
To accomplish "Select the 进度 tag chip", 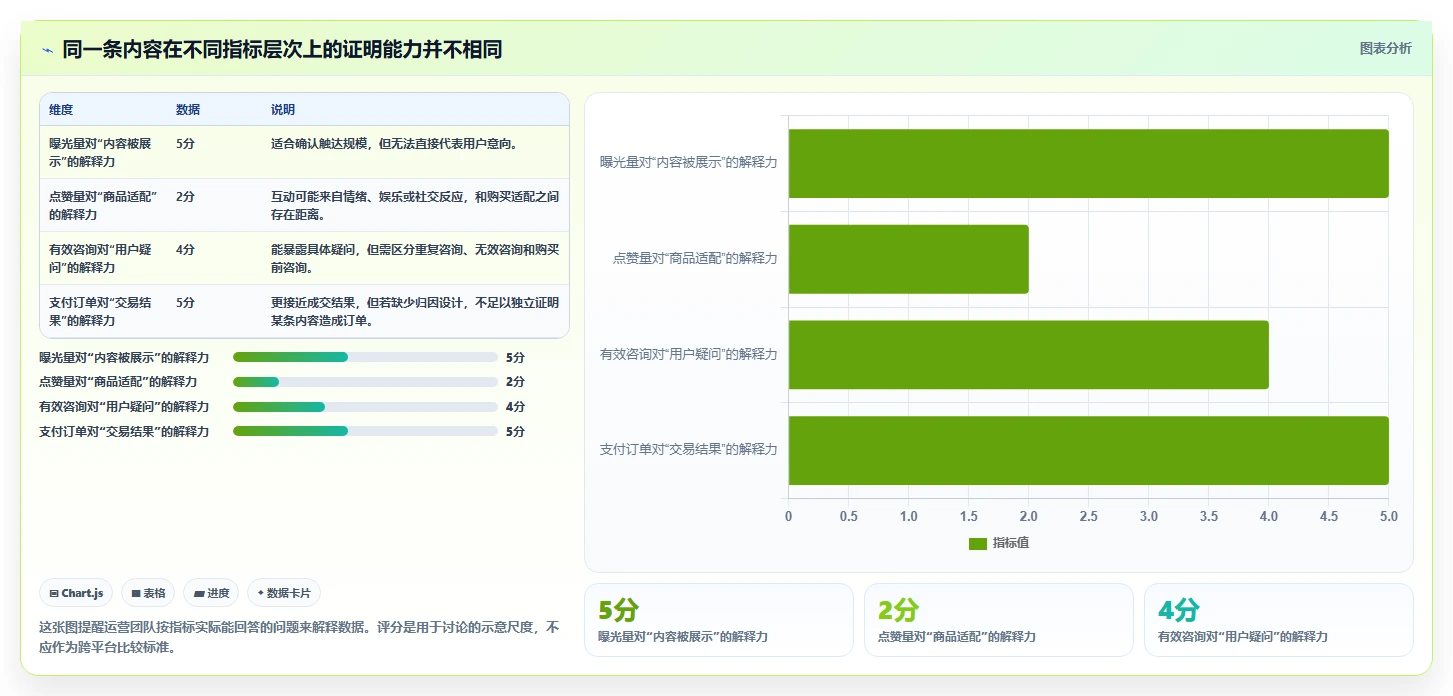I will coord(211,593).
